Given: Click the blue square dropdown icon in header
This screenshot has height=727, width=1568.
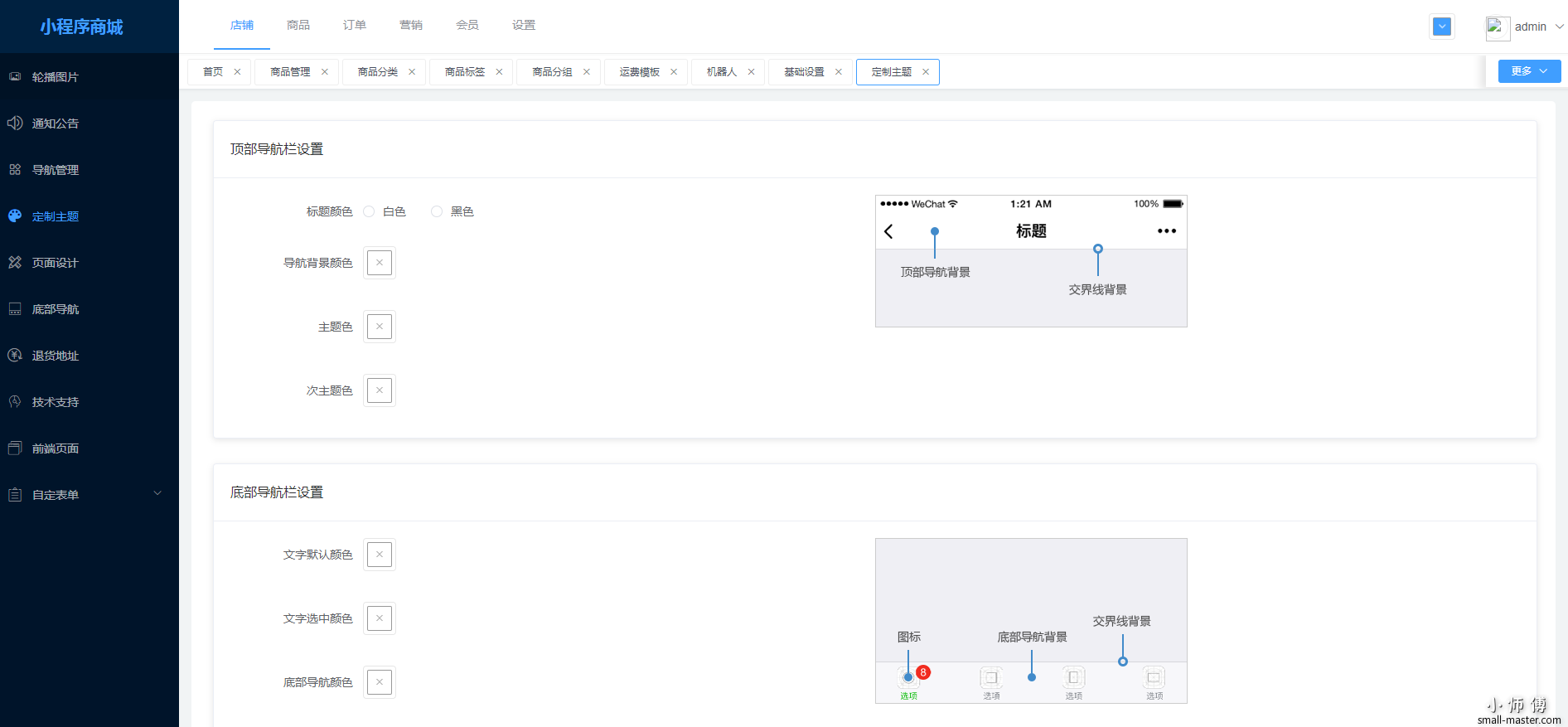Looking at the screenshot, I should [1442, 27].
